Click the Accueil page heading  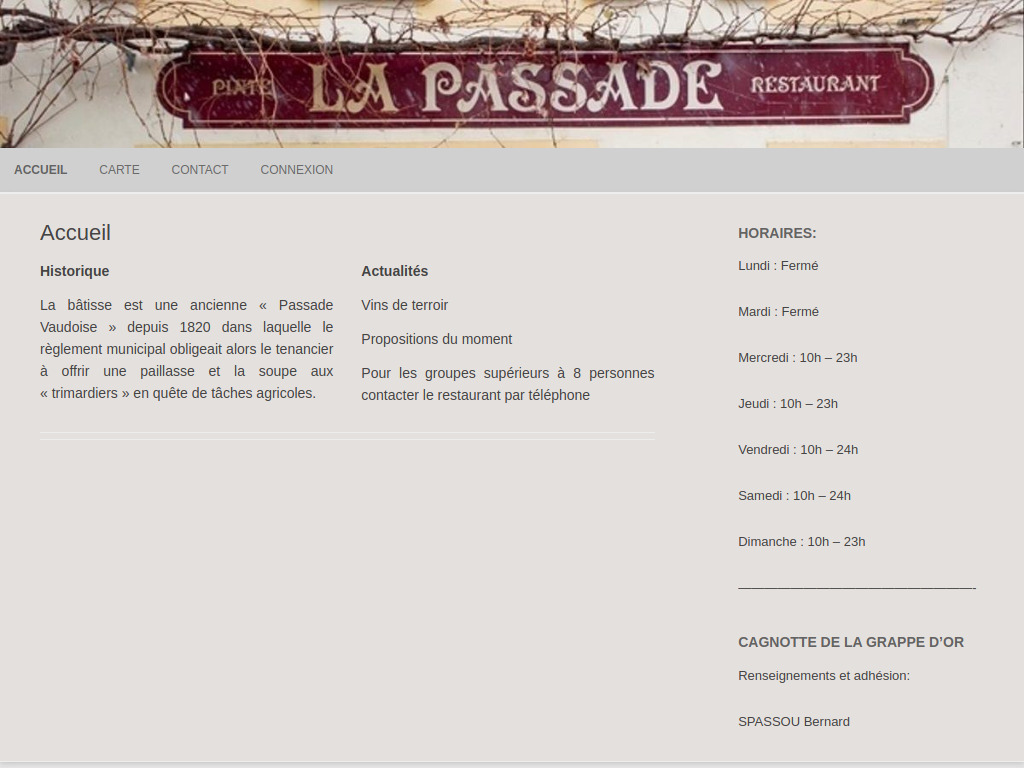tap(75, 232)
